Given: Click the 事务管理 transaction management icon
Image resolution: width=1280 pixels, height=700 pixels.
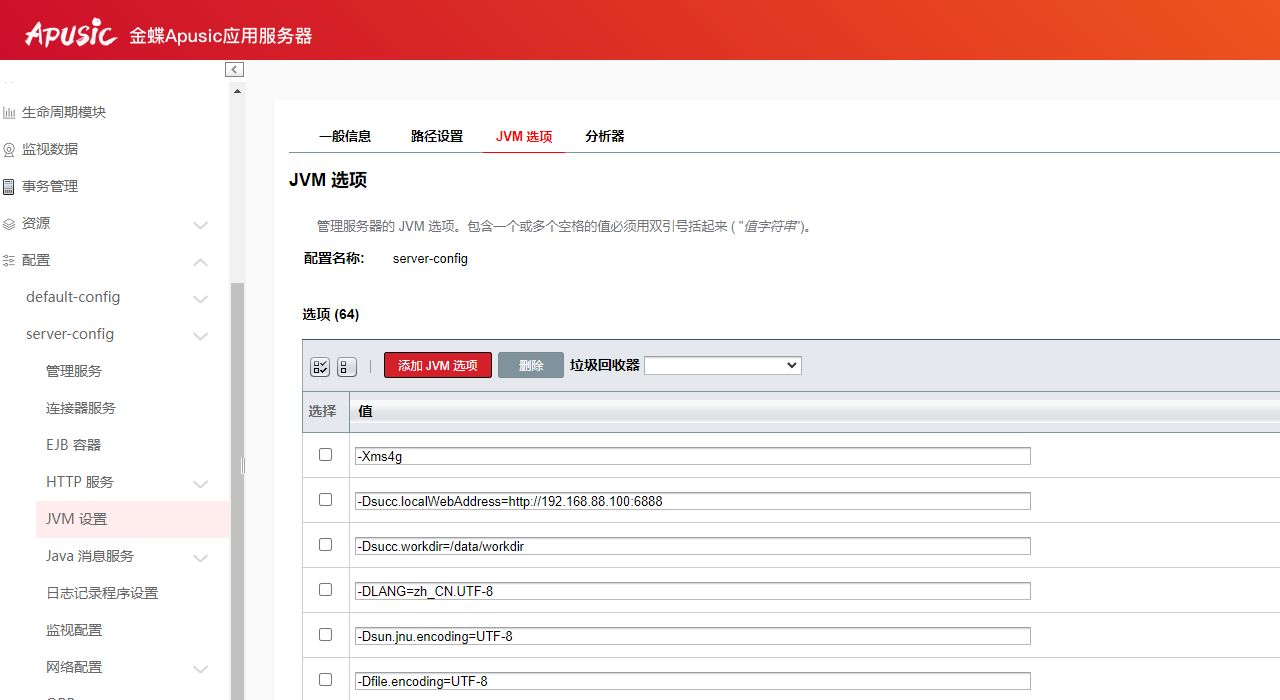Looking at the screenshot, I should (x=10, y=185).
